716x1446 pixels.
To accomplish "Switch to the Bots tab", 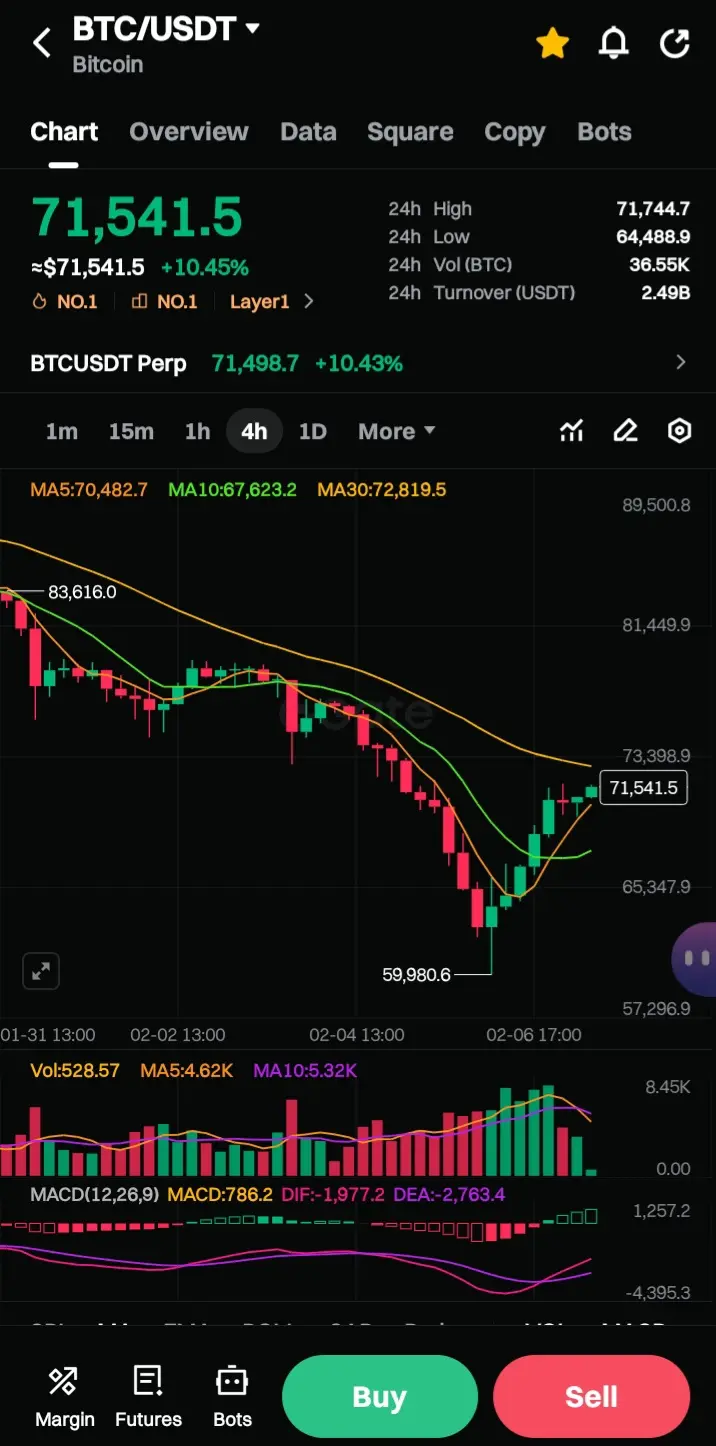I will (604, 132).
